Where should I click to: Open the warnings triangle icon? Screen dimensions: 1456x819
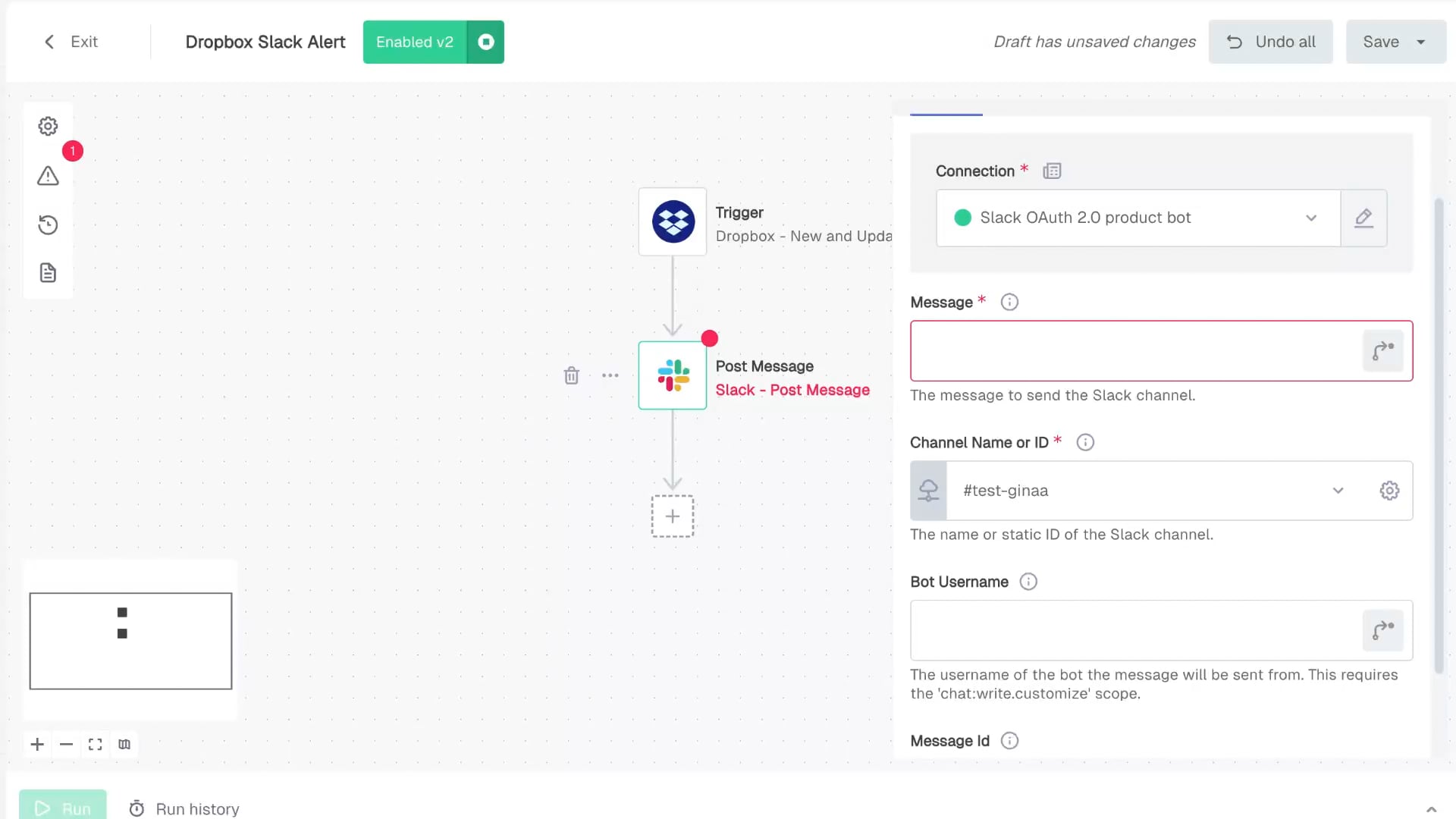48,176
